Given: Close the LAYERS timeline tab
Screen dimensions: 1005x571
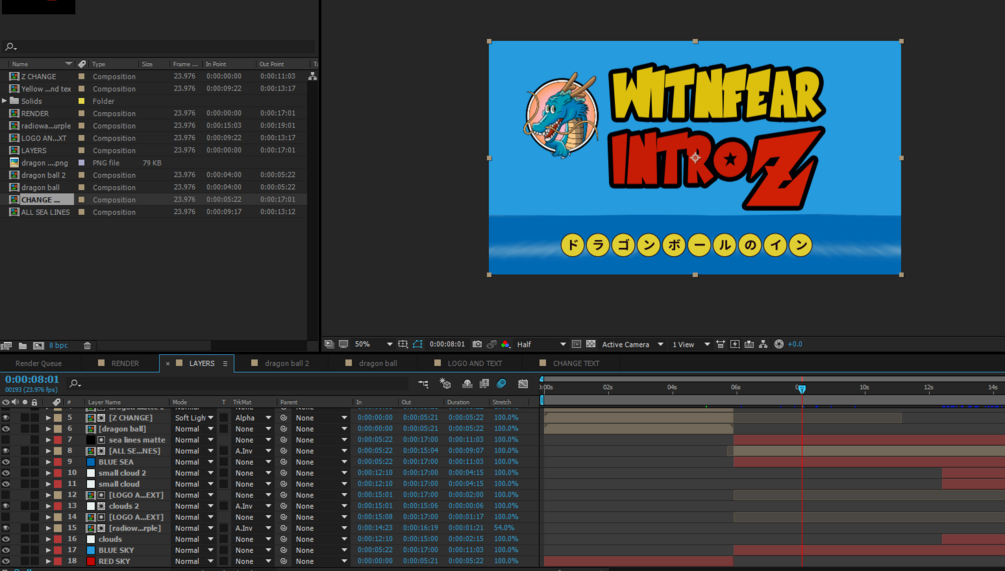Looking at the screenshot, I should pos(168,363).
